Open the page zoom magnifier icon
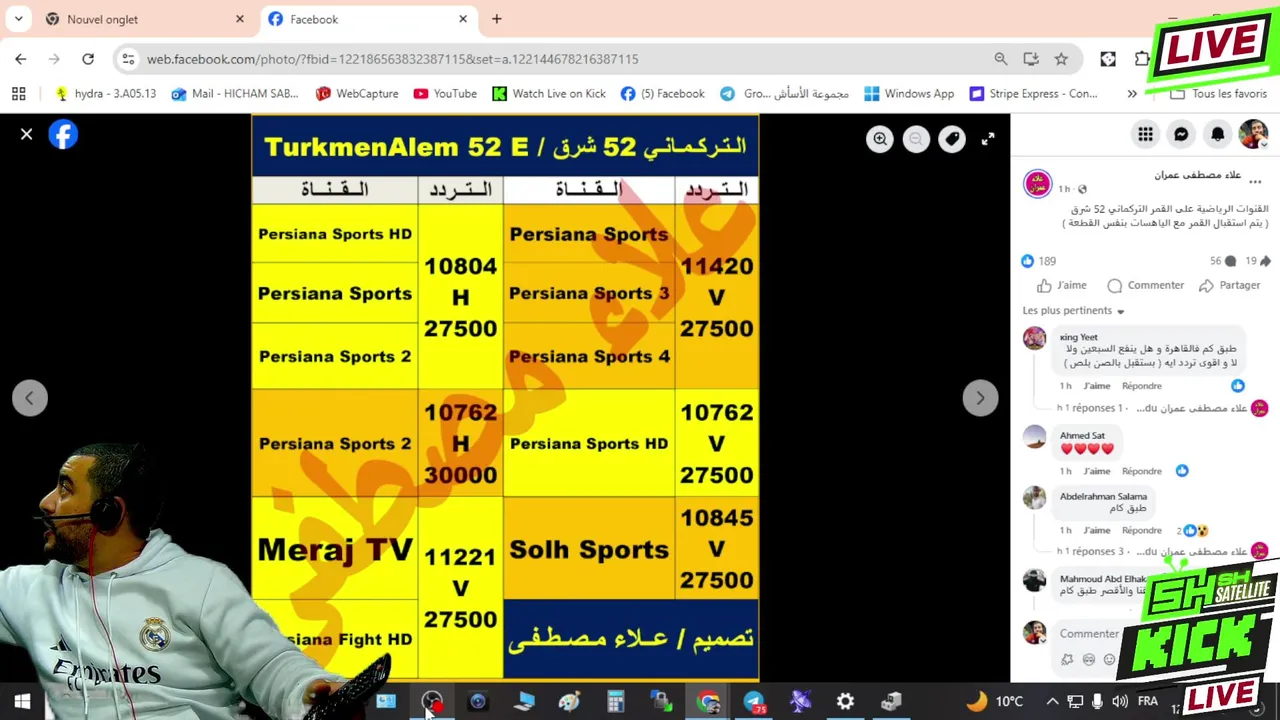This screenshot has height=720, width=1280. [x=1001, y=59]
